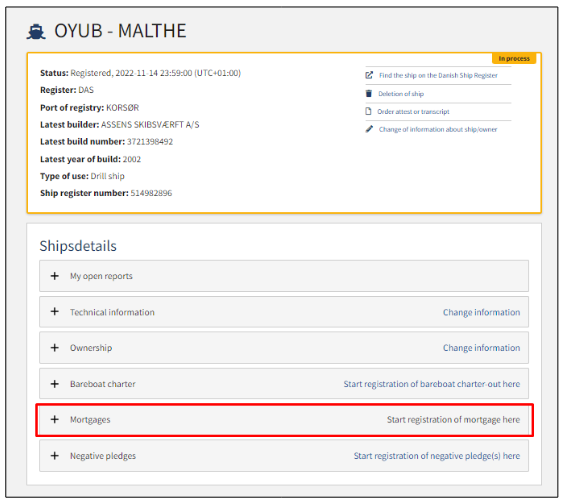
Task: Expand the Mortgages section plus icon
Action: (55, 419)
